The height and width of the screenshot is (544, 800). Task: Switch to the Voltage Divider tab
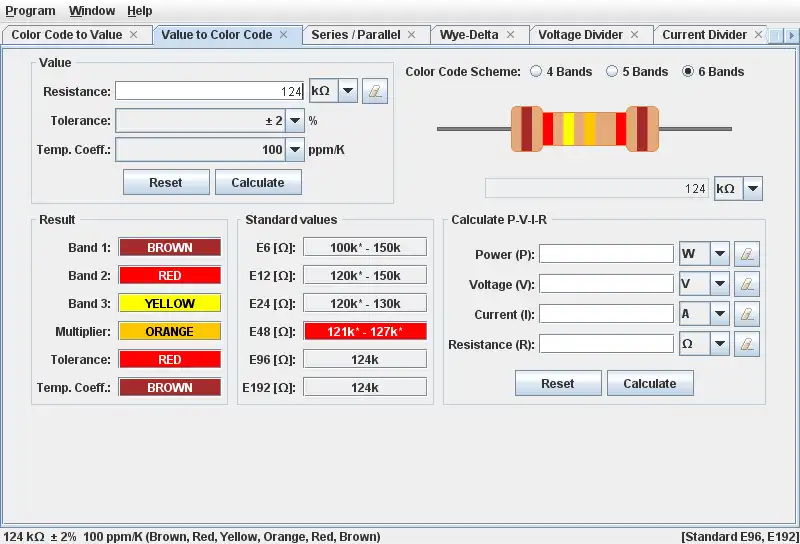click(580, 35)
